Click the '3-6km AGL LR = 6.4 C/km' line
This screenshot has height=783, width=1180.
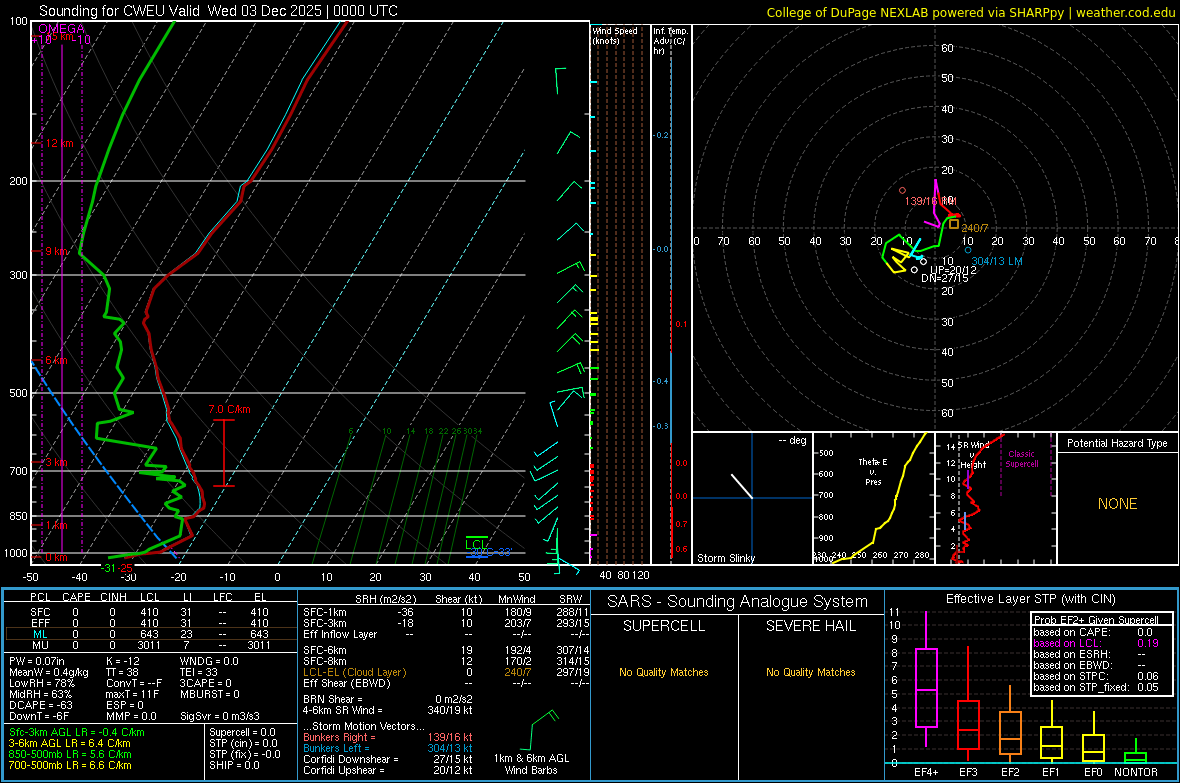click(70, 743)
